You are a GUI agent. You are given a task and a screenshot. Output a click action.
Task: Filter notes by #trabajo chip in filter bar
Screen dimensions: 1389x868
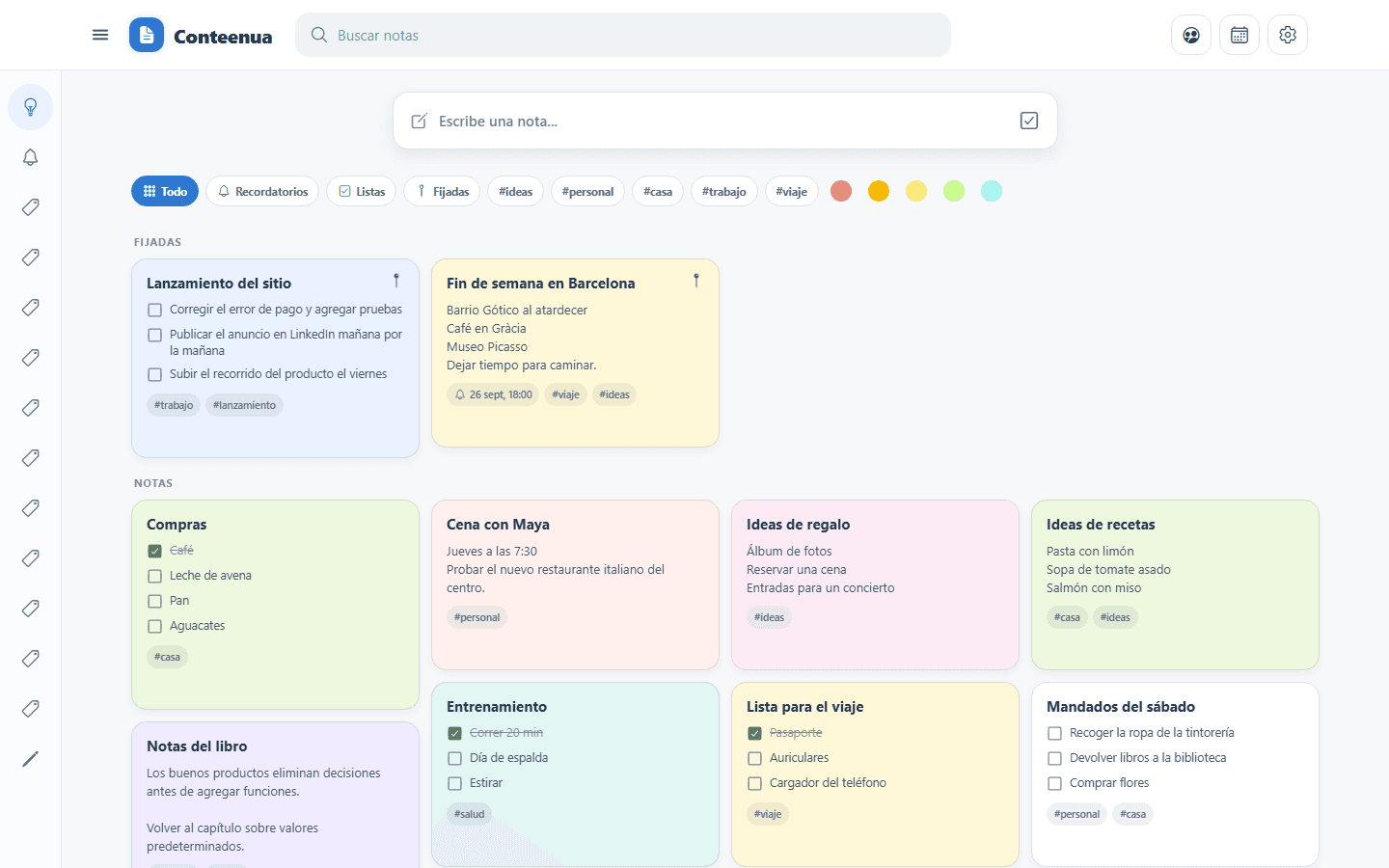point(724,191)
